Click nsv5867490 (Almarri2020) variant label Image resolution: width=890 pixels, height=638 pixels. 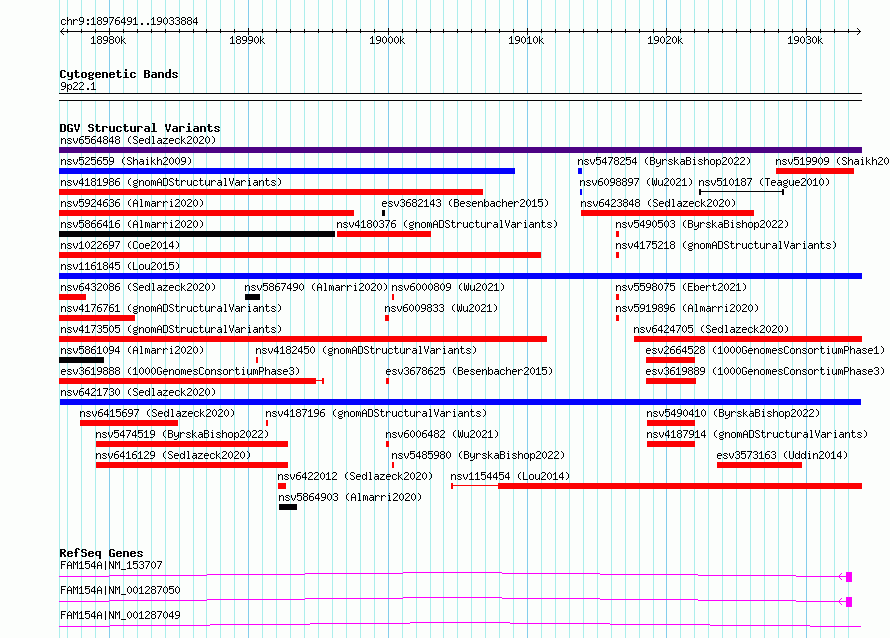click(316, 287)
